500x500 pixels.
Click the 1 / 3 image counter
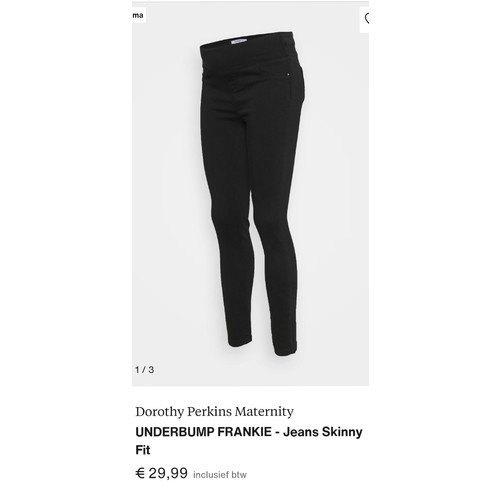[144, 370]
